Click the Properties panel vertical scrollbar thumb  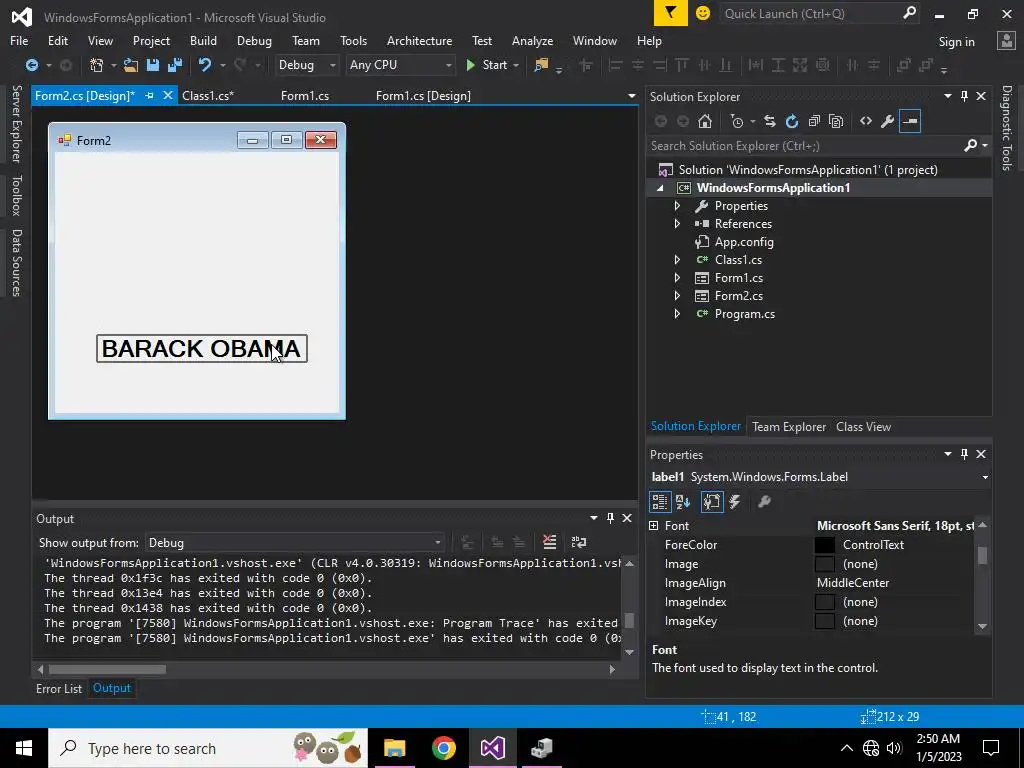point(982,555)
